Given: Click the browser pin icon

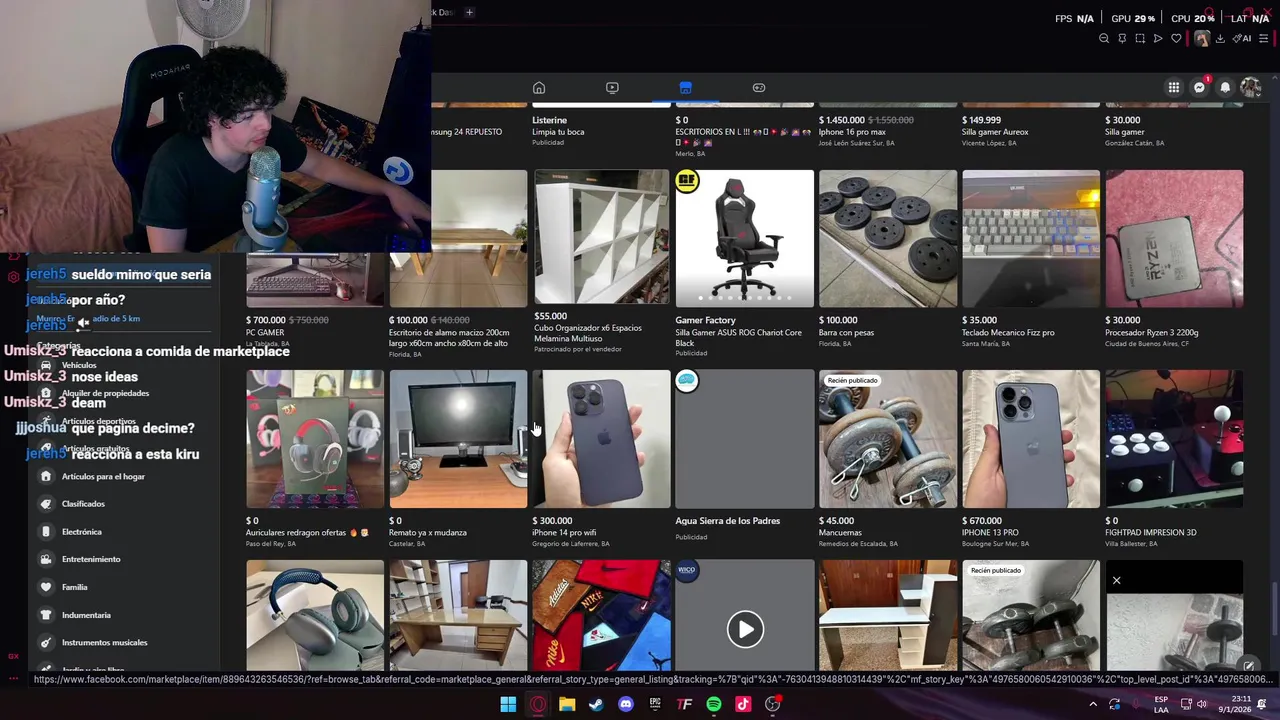Looking at the screenshot, I should (1122, 39).
